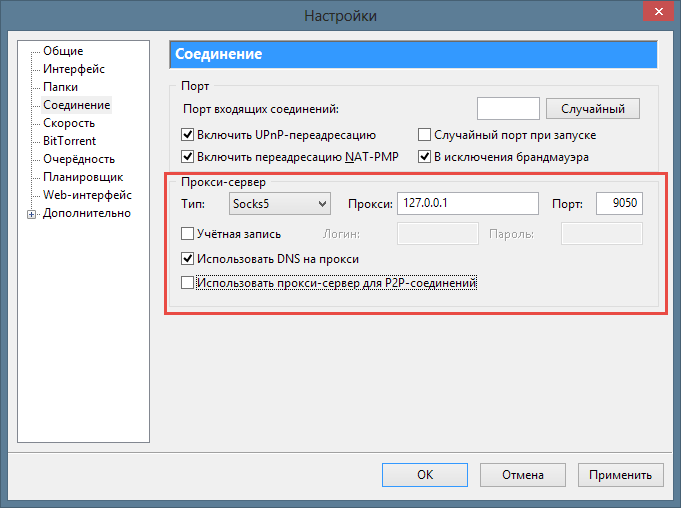Uncheck Включить UPnP-переадресацию
Viewport: 681px width, 508px height.
[x=187, y=135]
